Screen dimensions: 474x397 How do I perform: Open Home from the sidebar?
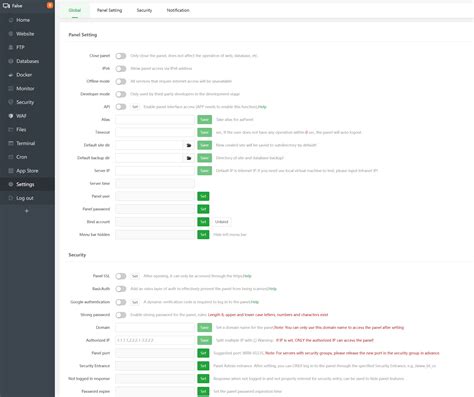[x=27, y=20]
